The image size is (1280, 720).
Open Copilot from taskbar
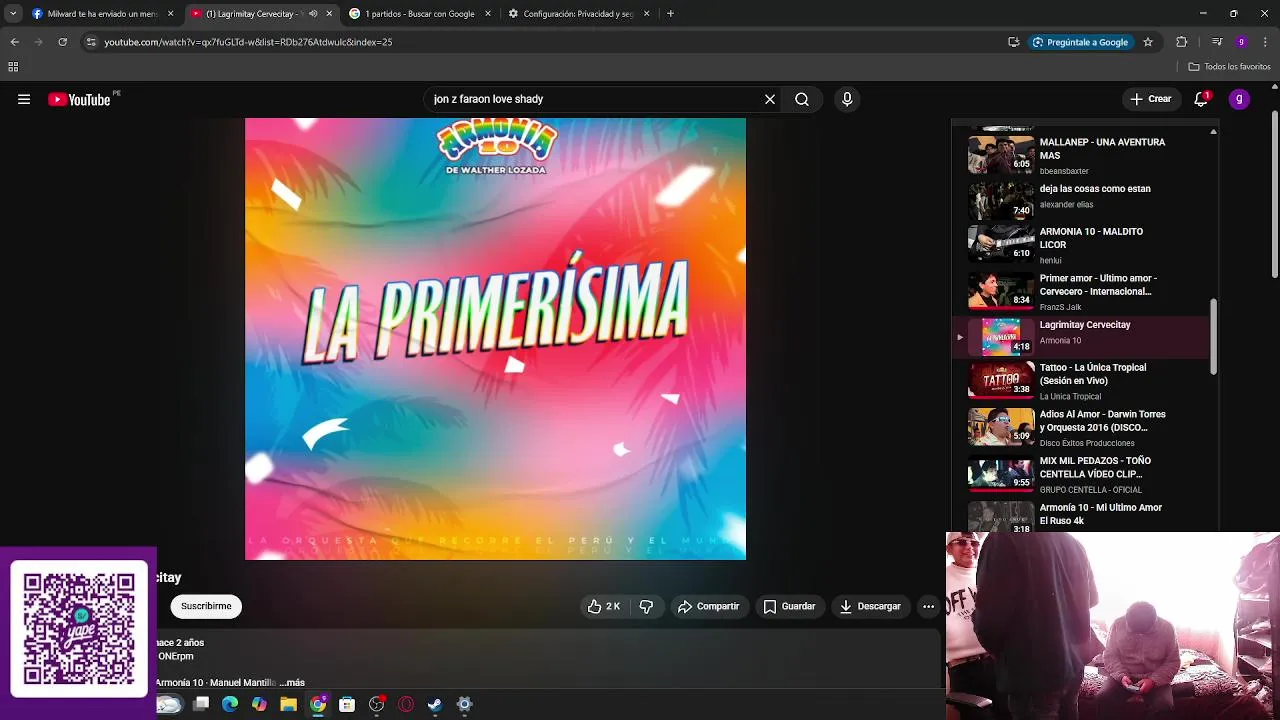(x=259, y=704)
